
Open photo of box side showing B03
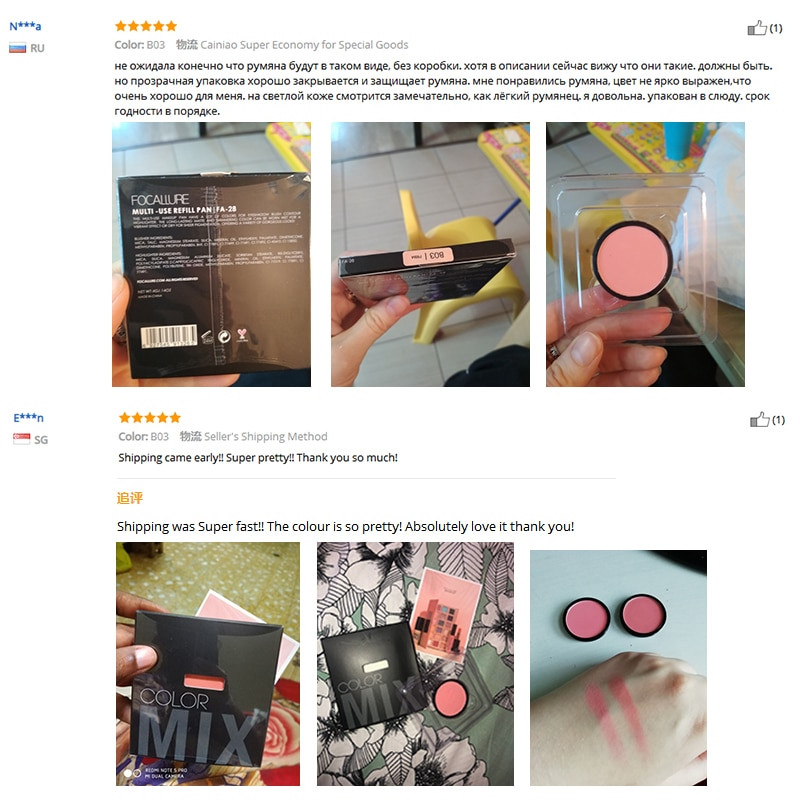pos(430,254)
